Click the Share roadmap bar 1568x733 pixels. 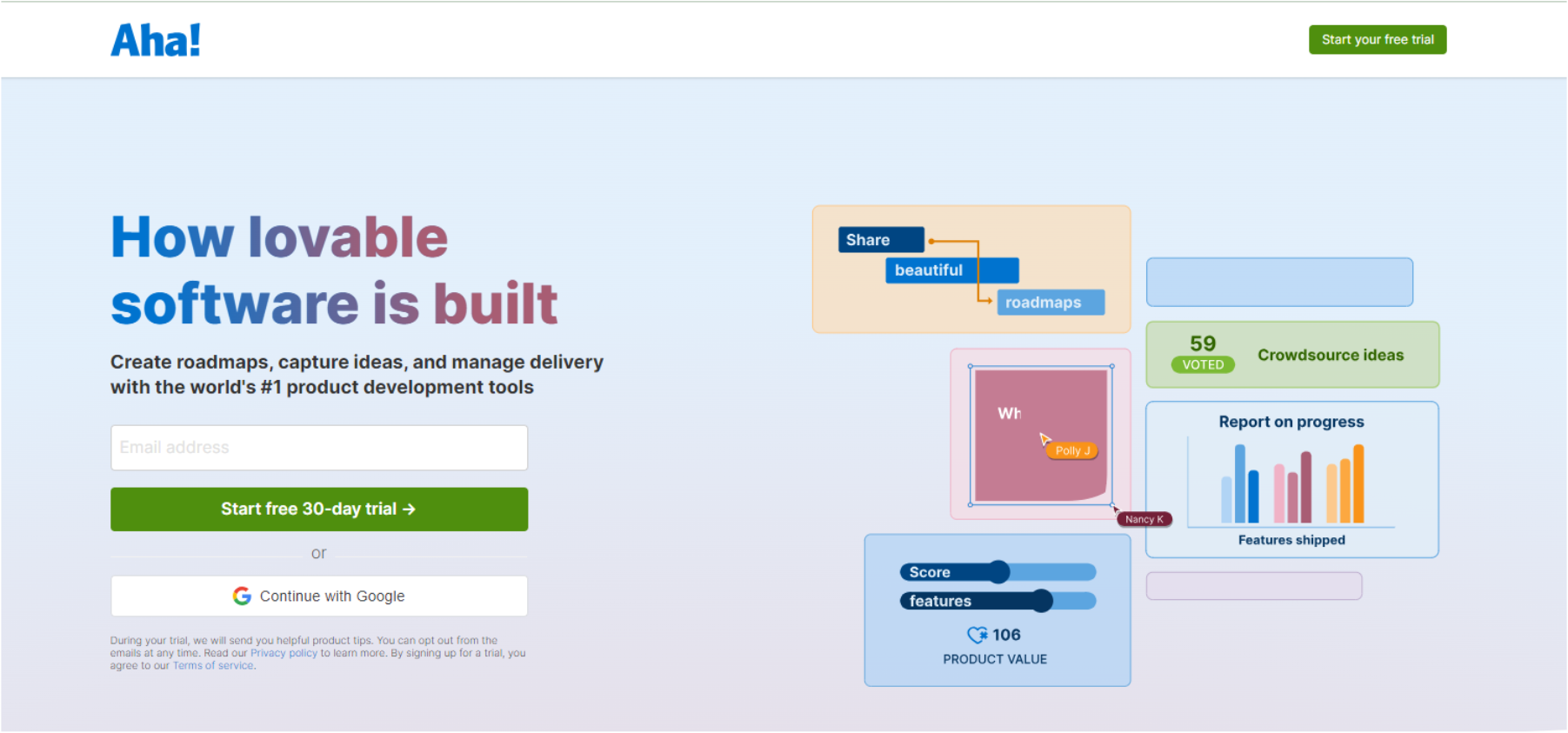[881, 240]
